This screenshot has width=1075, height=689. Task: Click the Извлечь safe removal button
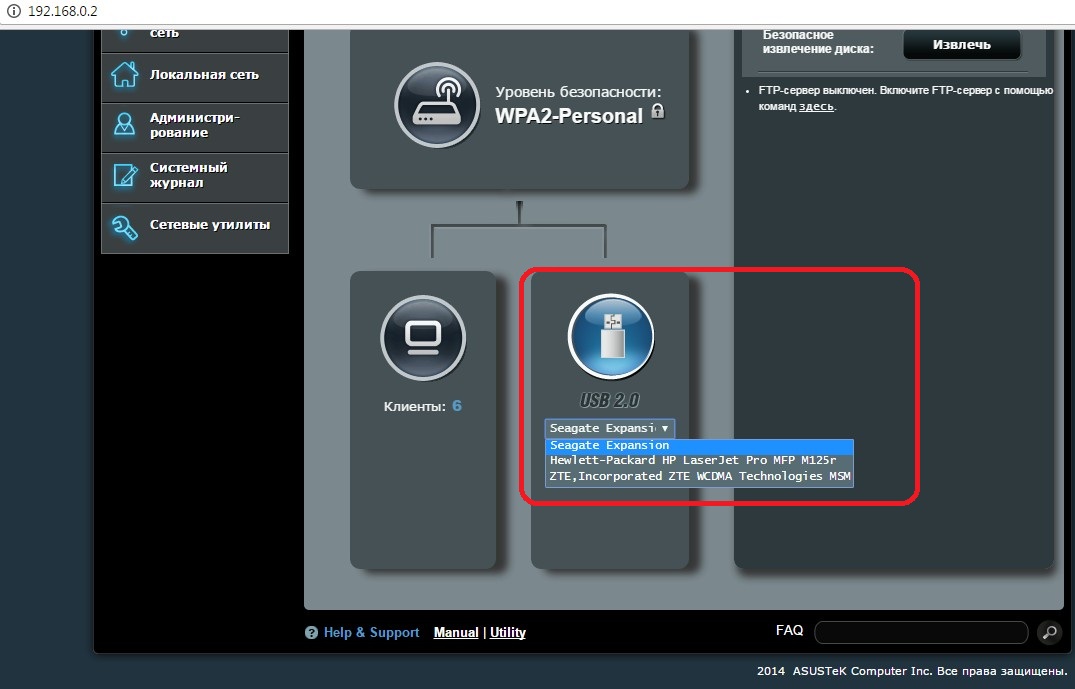point(962,45)
